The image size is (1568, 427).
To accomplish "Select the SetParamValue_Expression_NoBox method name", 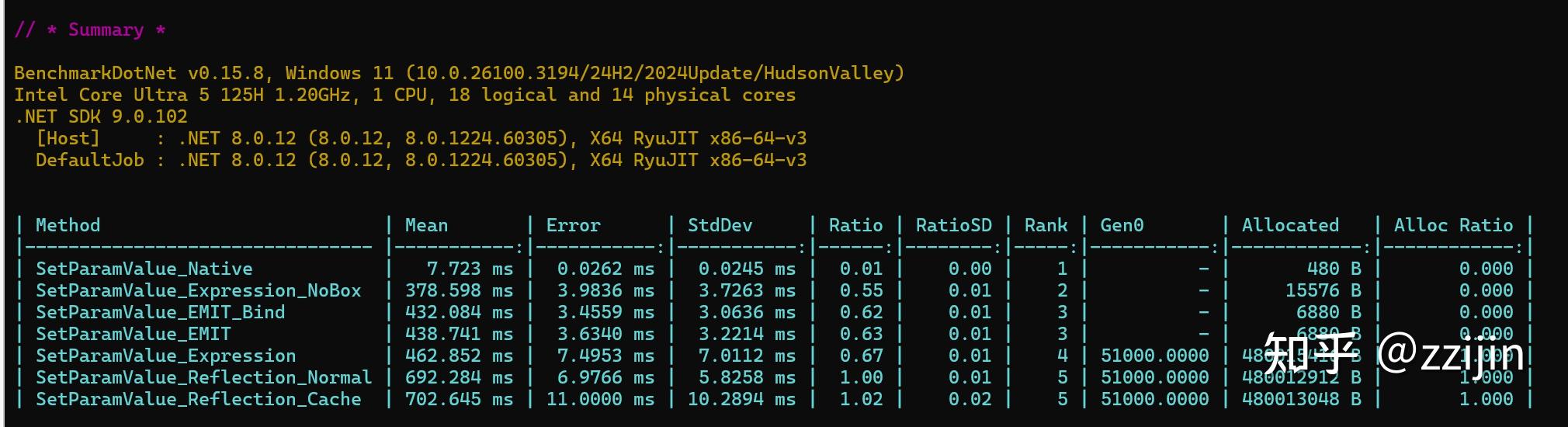I will point(199,291).
